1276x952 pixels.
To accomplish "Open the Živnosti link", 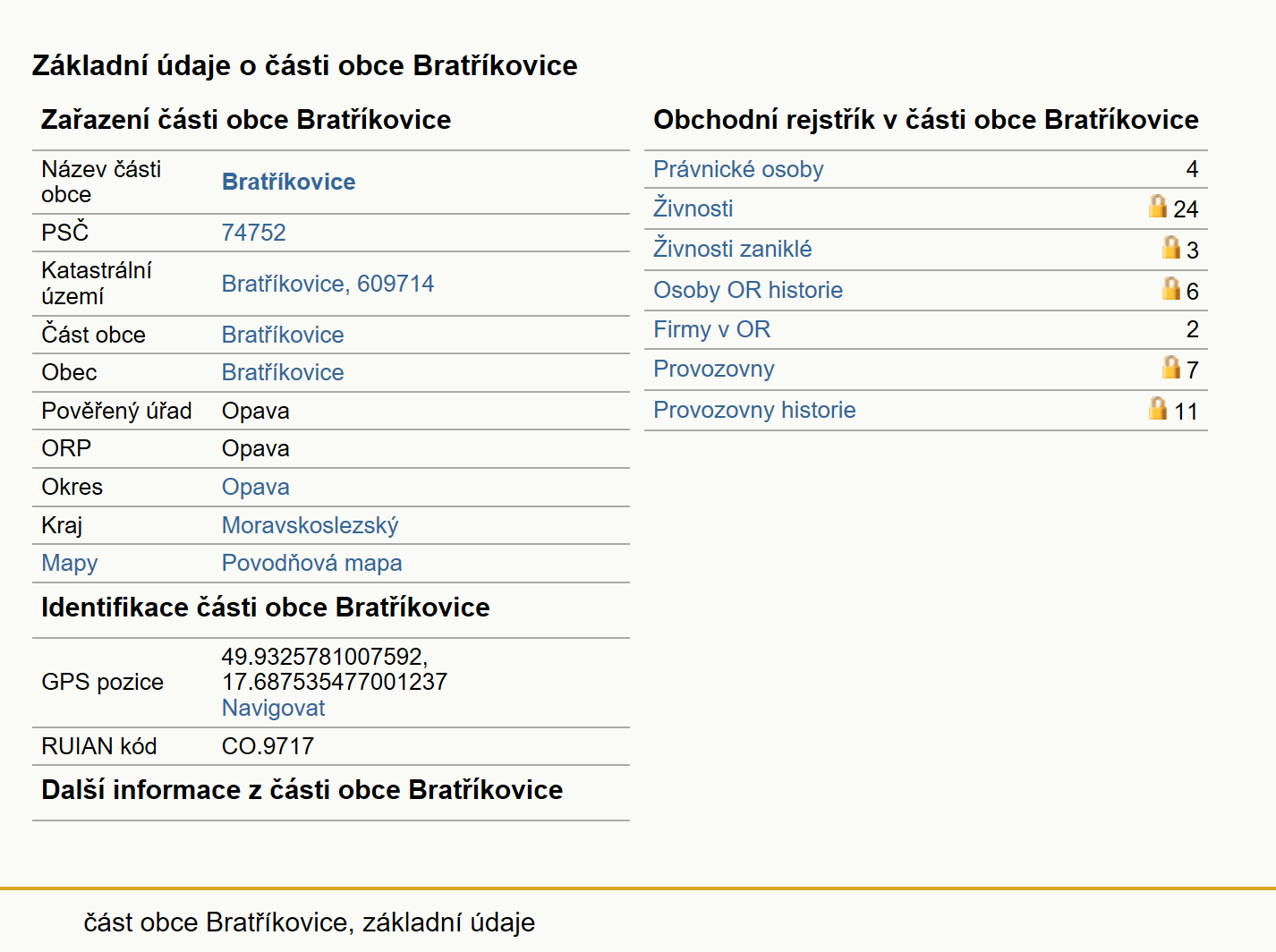I will point(693,208).
